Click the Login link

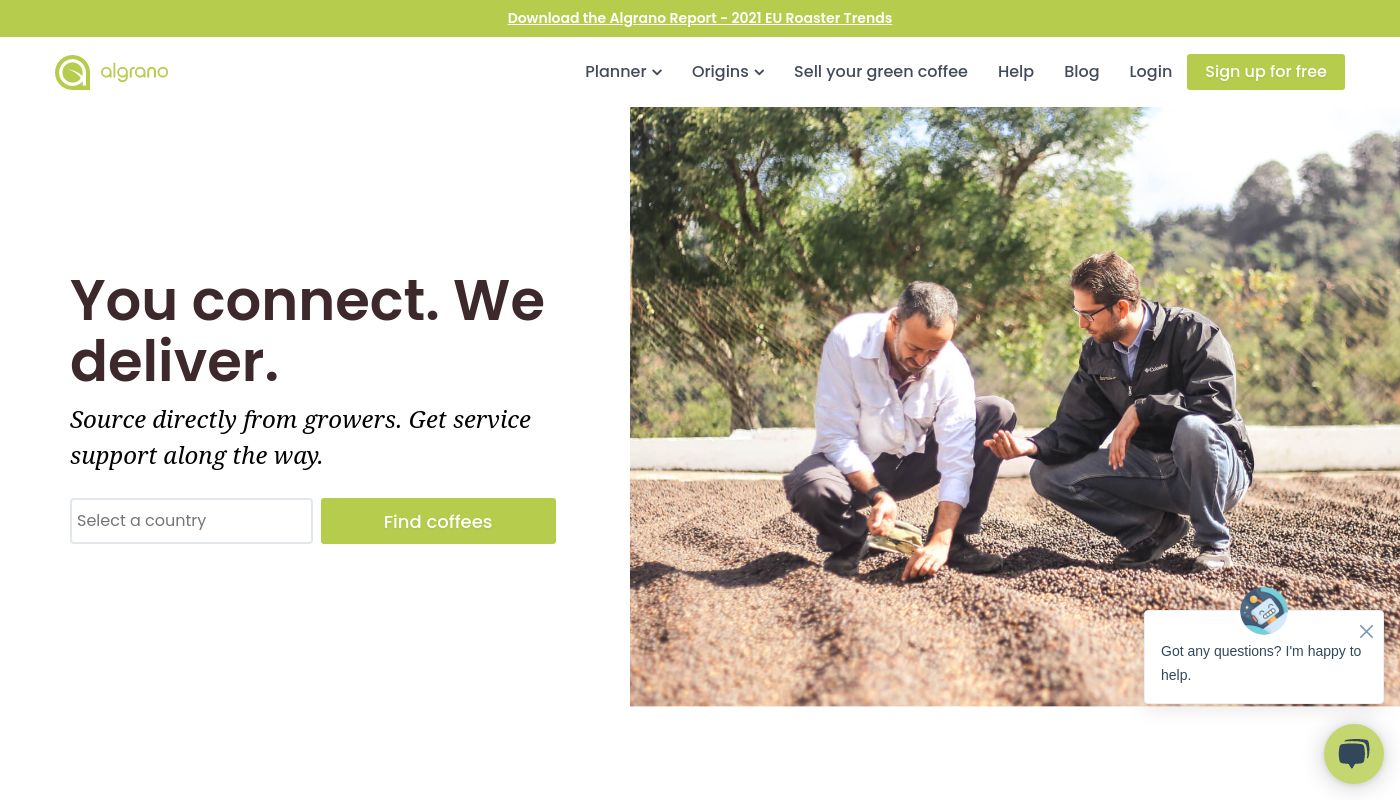pyautogui.click(x=1150, y=72)
